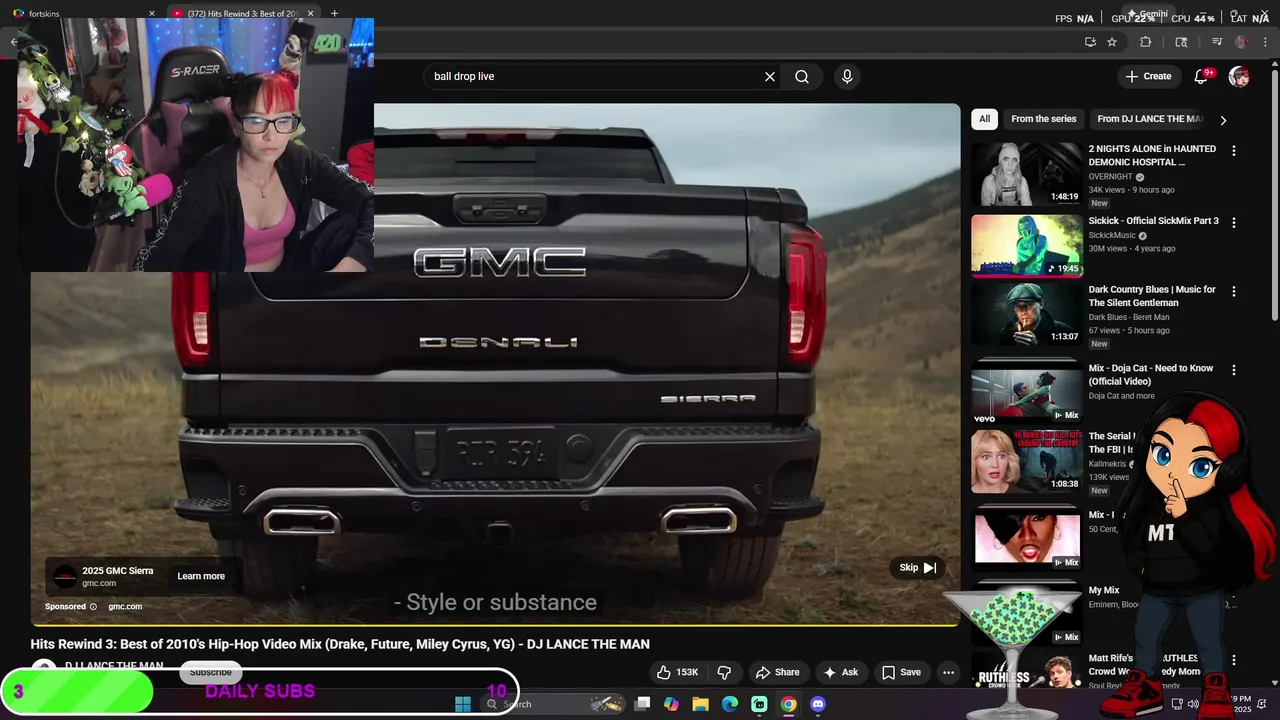
Task: Open the green face app on taskbar
Action: tap(759, 704)
